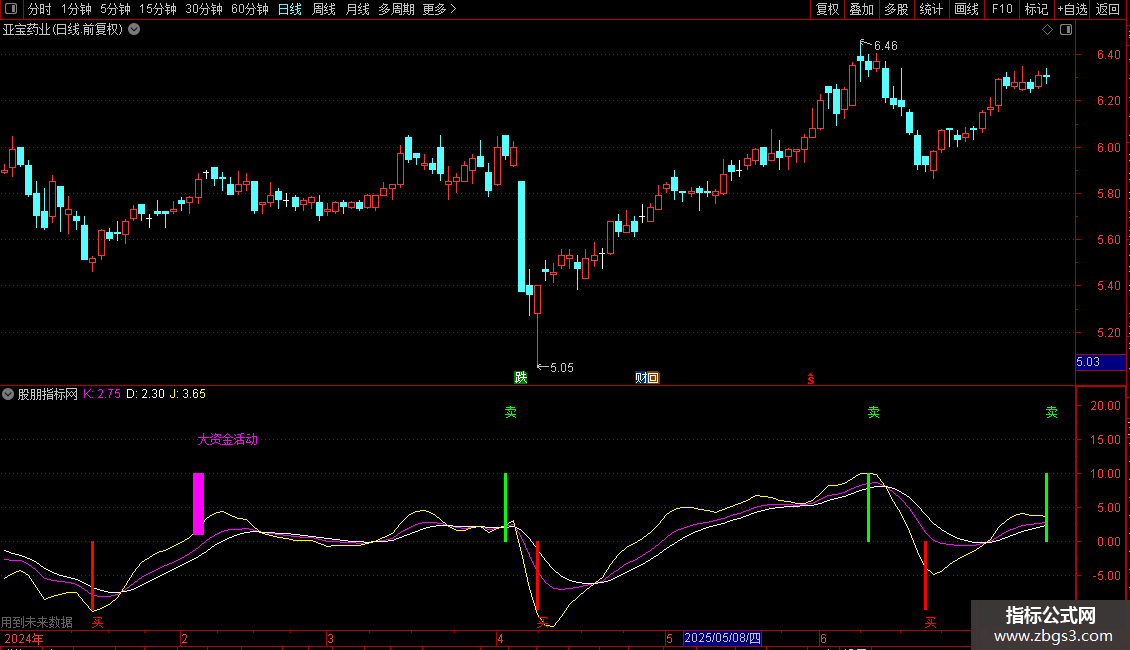Click the J: 3.65 indicator value

[x=187, y=394]
